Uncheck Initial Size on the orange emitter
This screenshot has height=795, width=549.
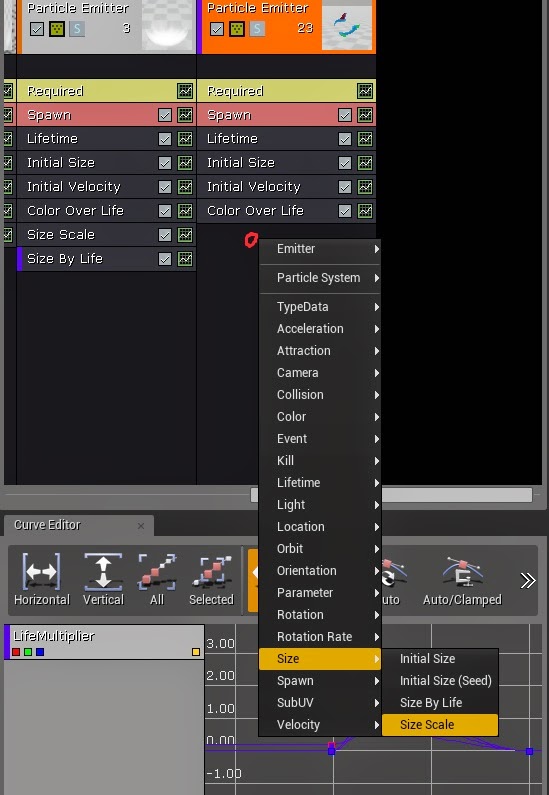pos(345,163)
